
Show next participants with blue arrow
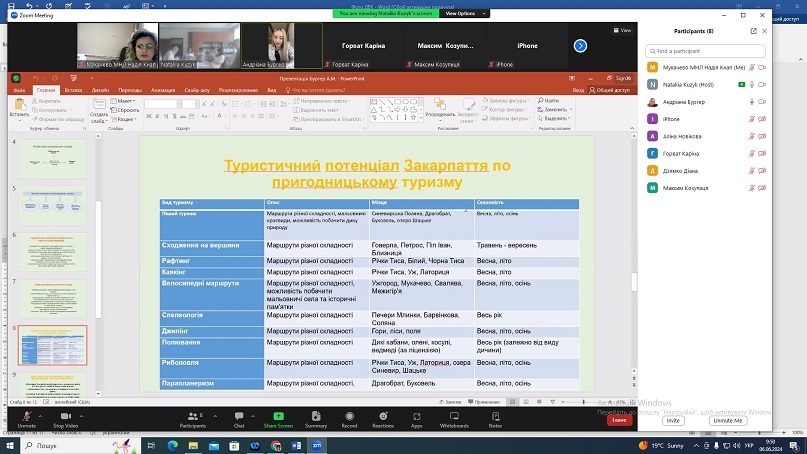click(580, 46)
